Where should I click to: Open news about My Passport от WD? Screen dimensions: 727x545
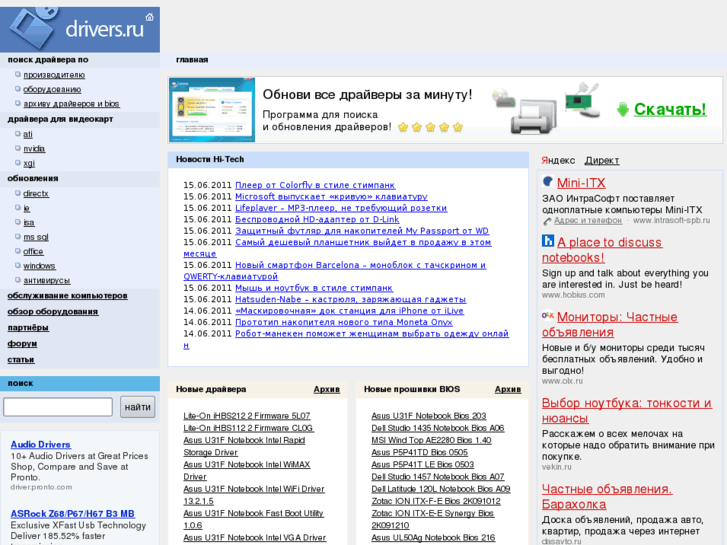[362, 231]
